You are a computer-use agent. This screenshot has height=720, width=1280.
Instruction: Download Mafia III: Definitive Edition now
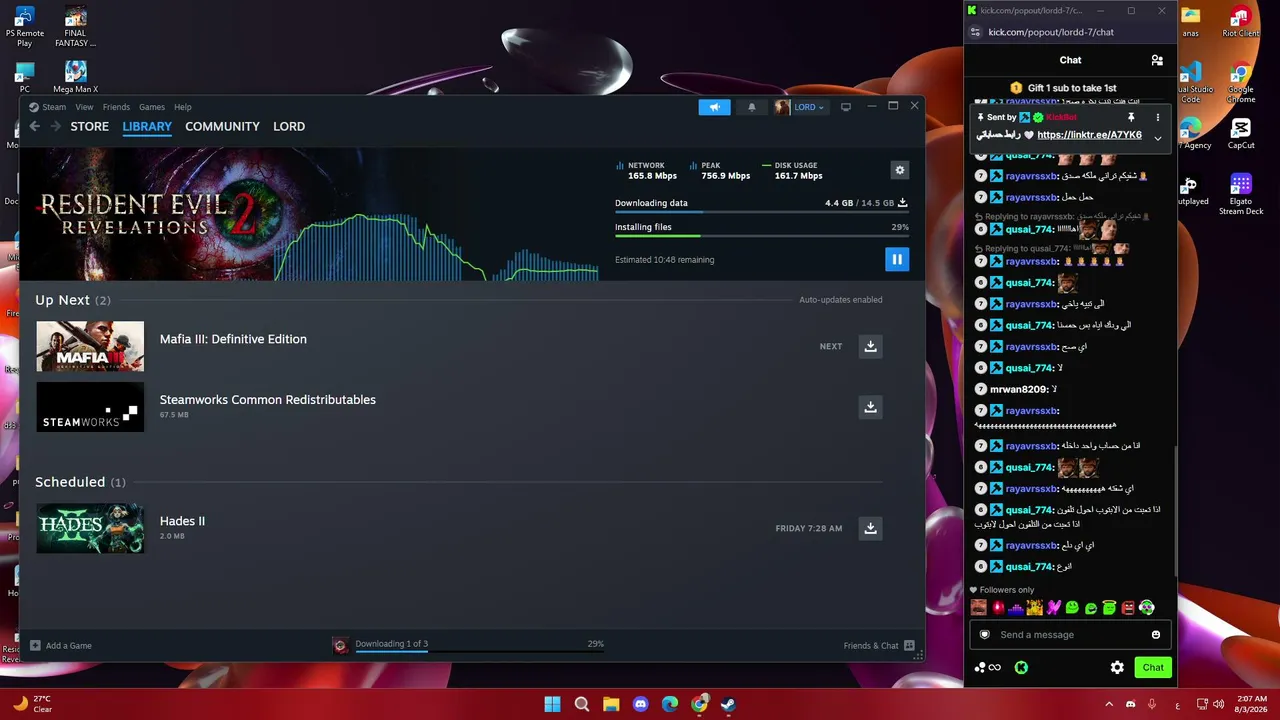pos(870,346)
